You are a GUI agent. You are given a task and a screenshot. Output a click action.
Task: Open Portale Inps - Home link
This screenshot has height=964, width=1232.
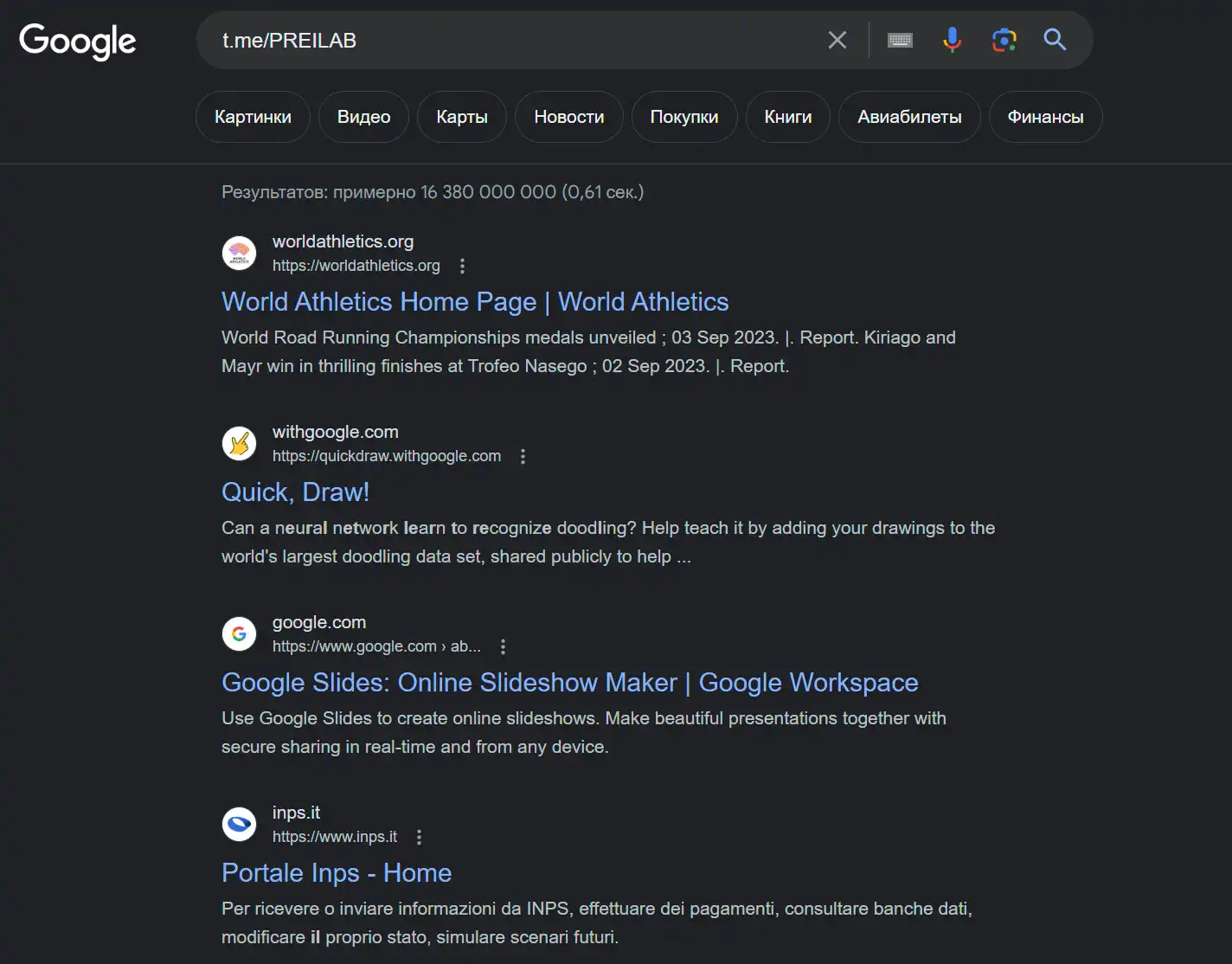click(337, 873)
